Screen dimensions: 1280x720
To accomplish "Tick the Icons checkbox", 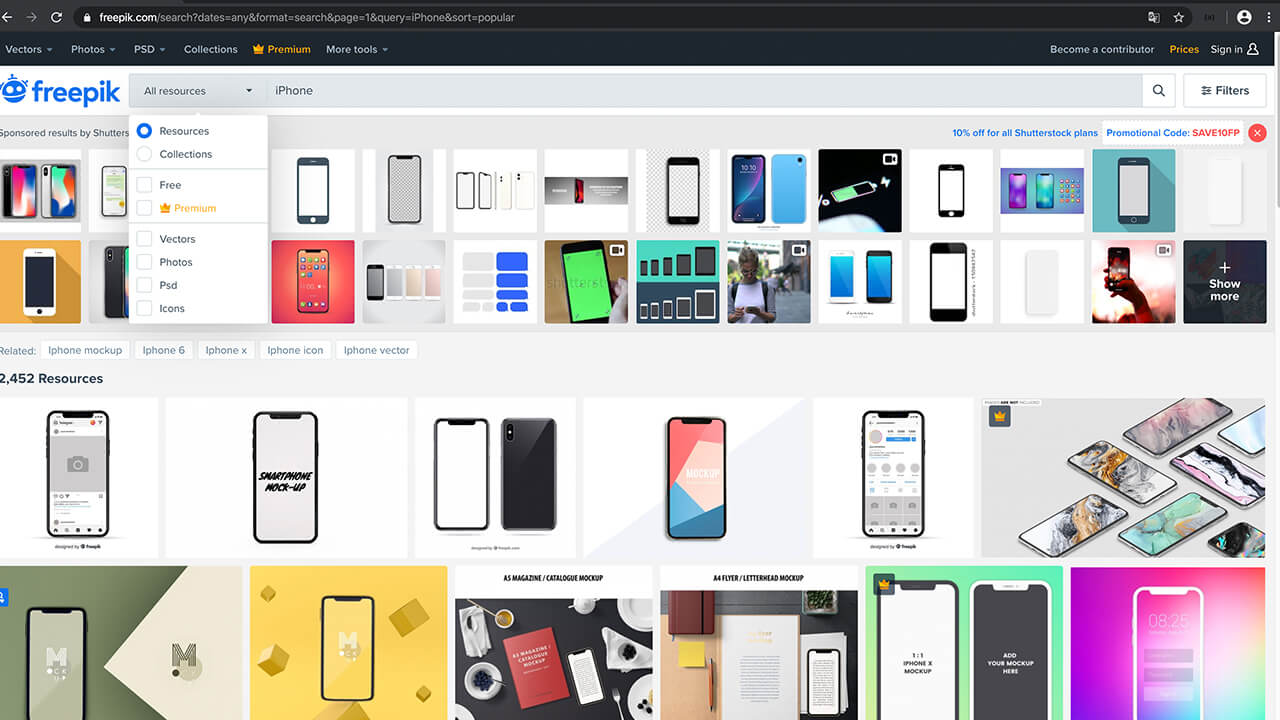I will (x=145, y=308).
